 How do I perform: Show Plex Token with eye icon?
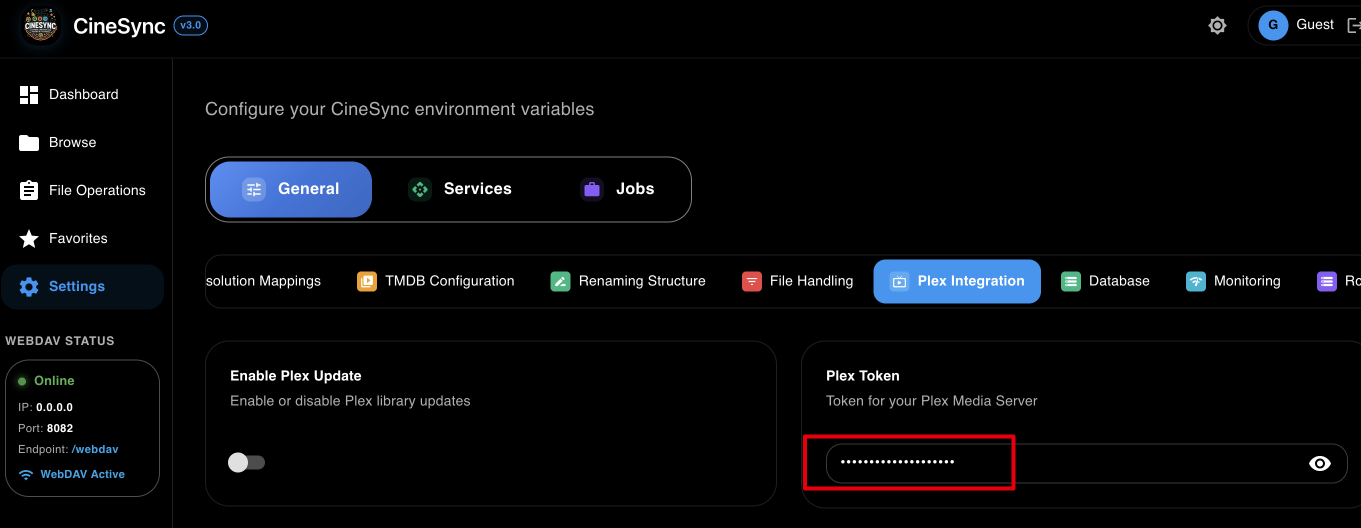[1320, 463]
